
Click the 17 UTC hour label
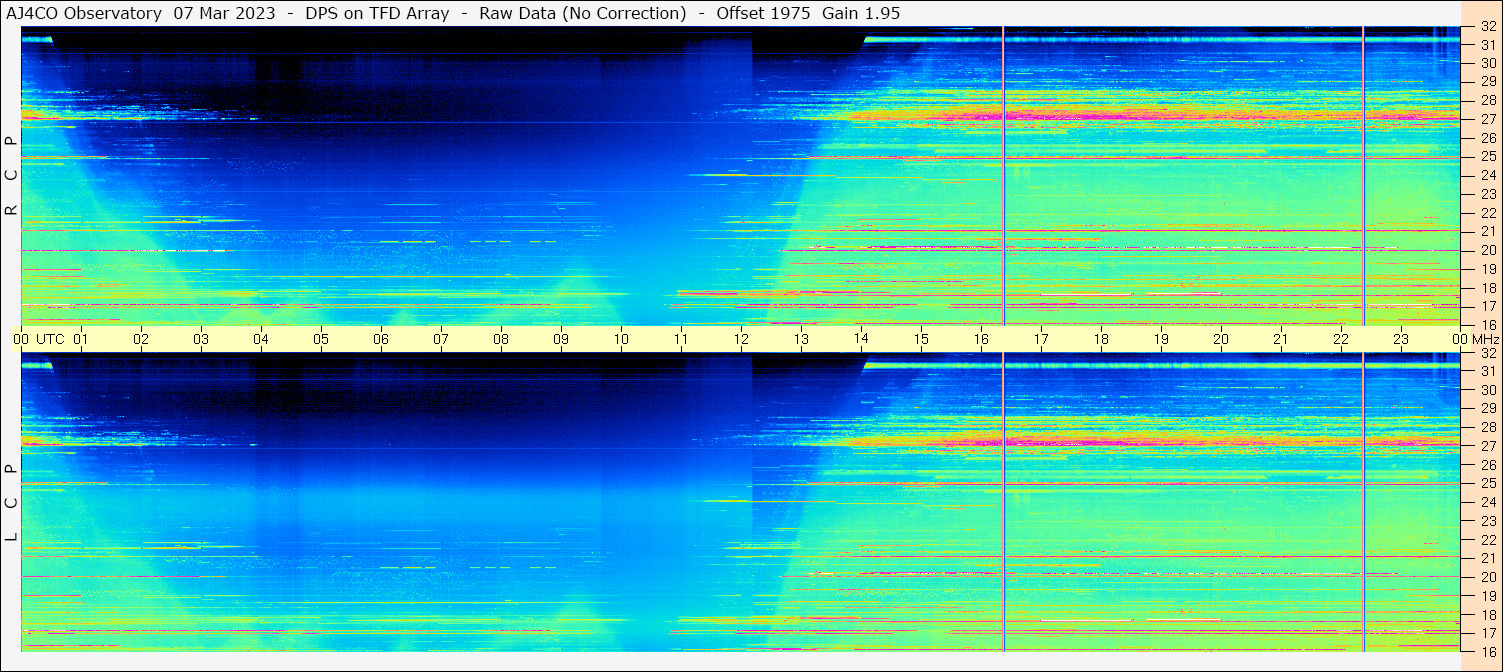1041,339
